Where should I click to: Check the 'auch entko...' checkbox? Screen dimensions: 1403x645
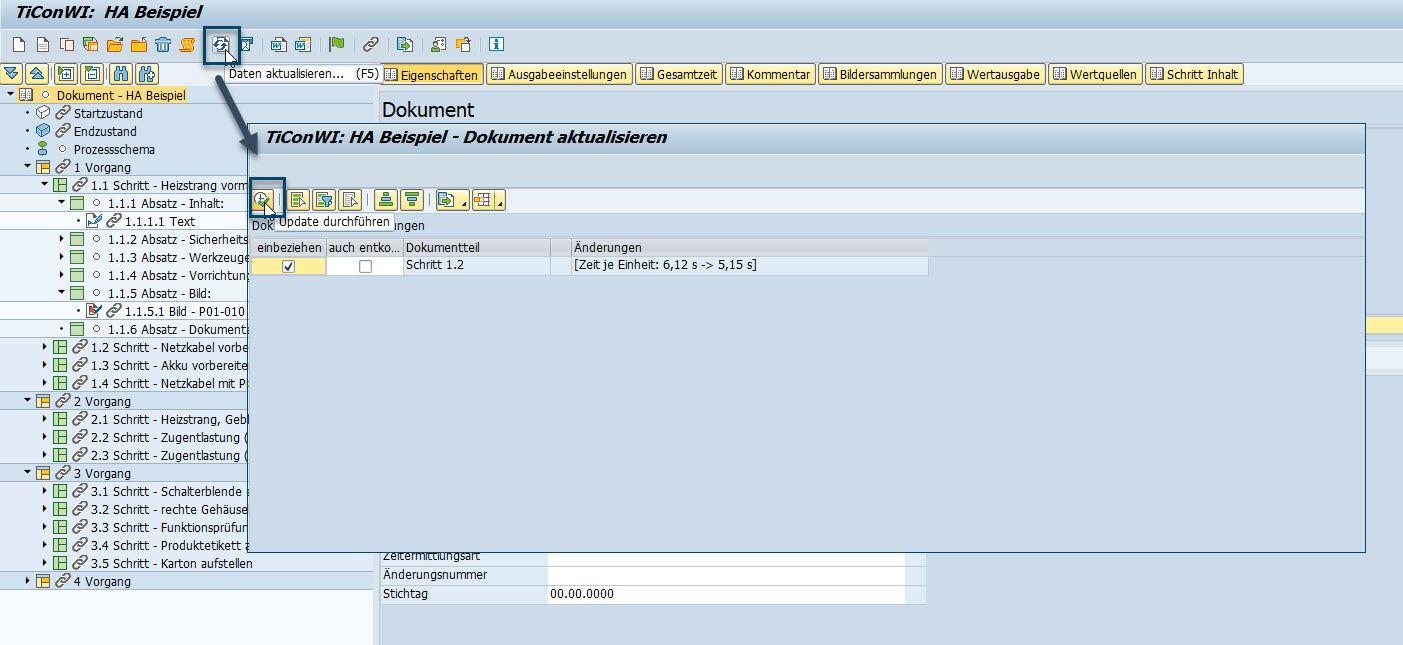(365, 266)
